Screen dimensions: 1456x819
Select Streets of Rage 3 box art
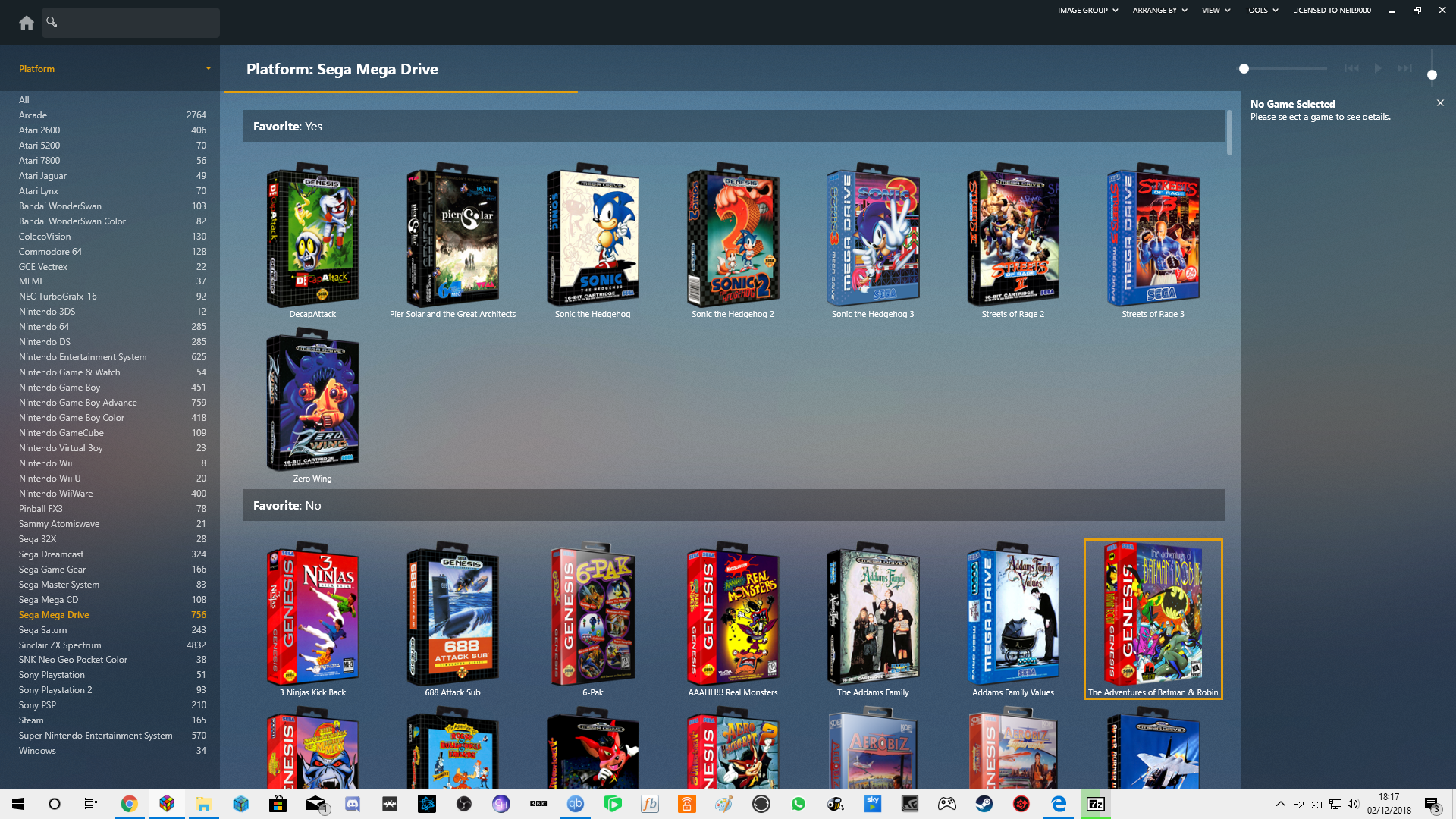[1153, 235]
